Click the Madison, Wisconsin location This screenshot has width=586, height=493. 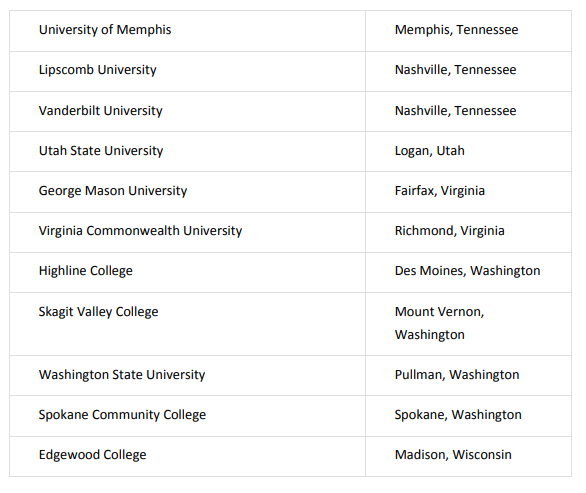click(453, 455)
